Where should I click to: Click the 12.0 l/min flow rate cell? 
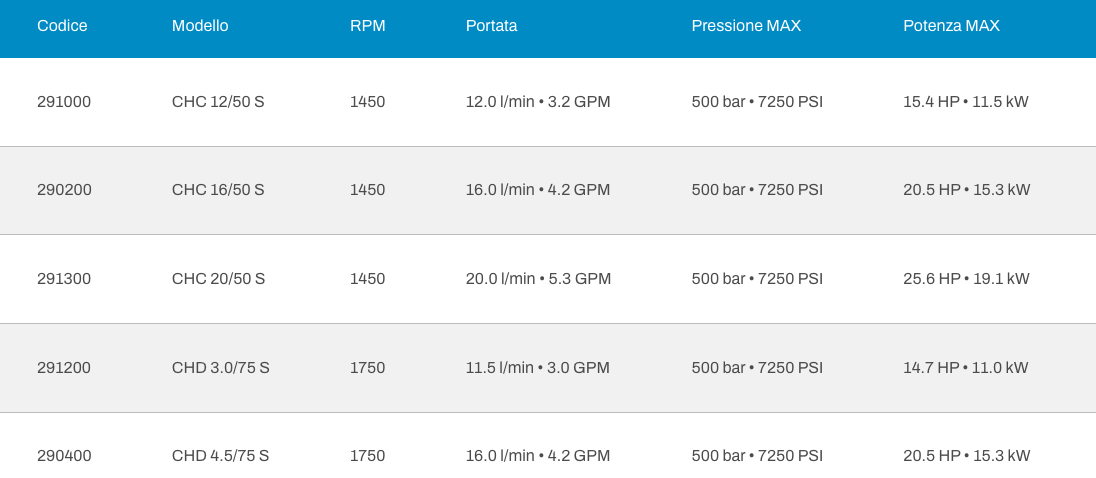pos(538,102)
